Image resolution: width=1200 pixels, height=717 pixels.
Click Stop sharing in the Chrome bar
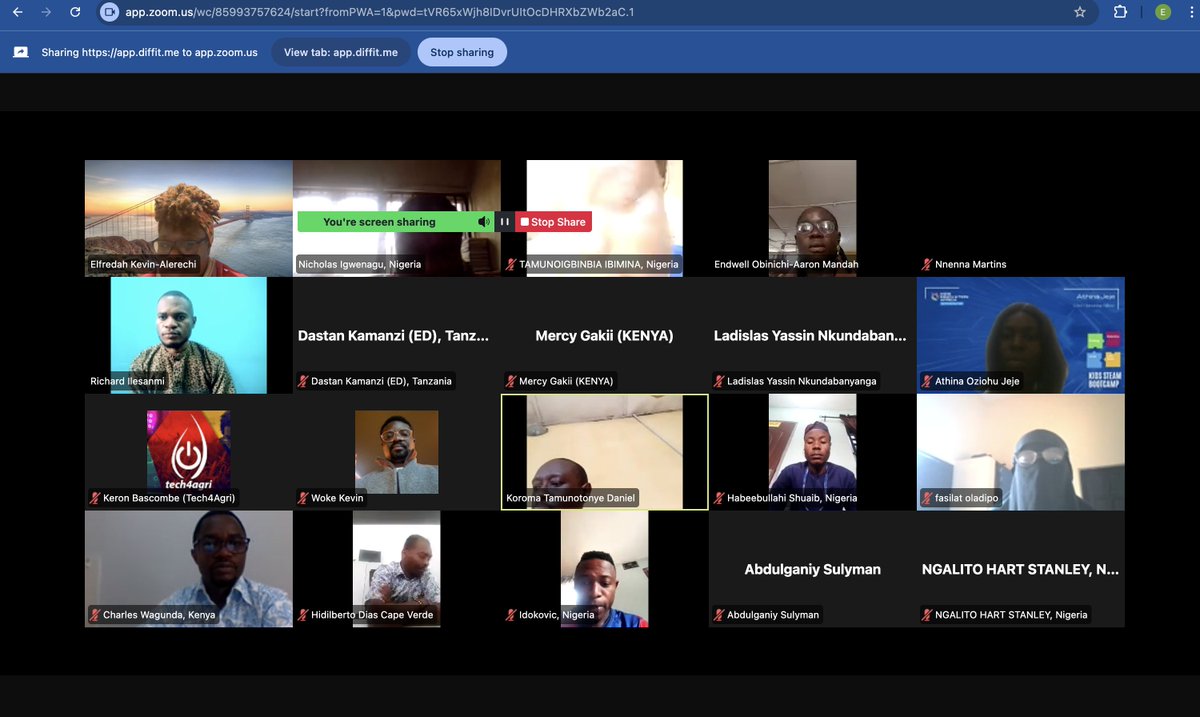click(462, 52)
